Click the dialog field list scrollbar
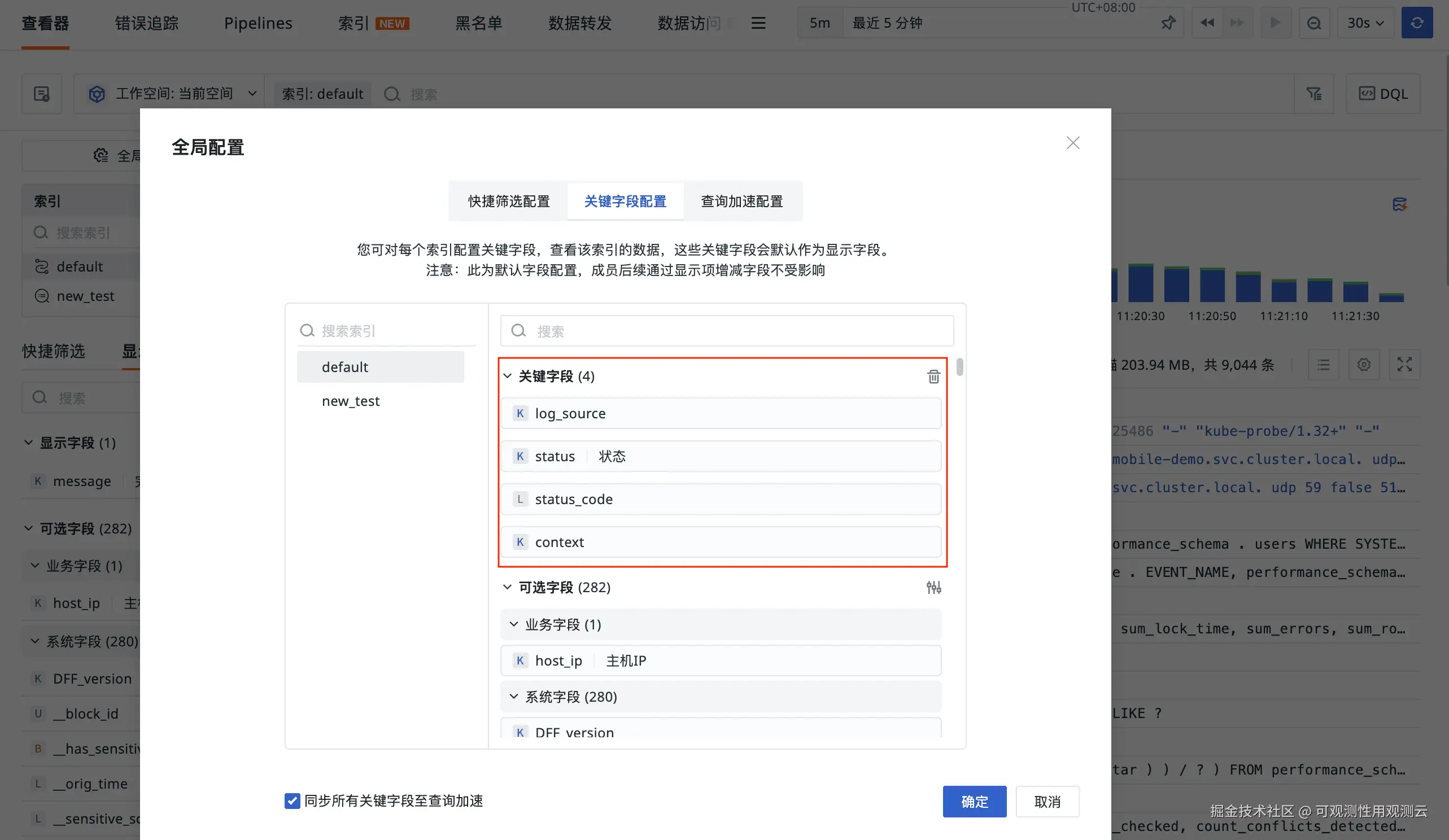This screenshot has width=1449, height=840. point(959,367)
